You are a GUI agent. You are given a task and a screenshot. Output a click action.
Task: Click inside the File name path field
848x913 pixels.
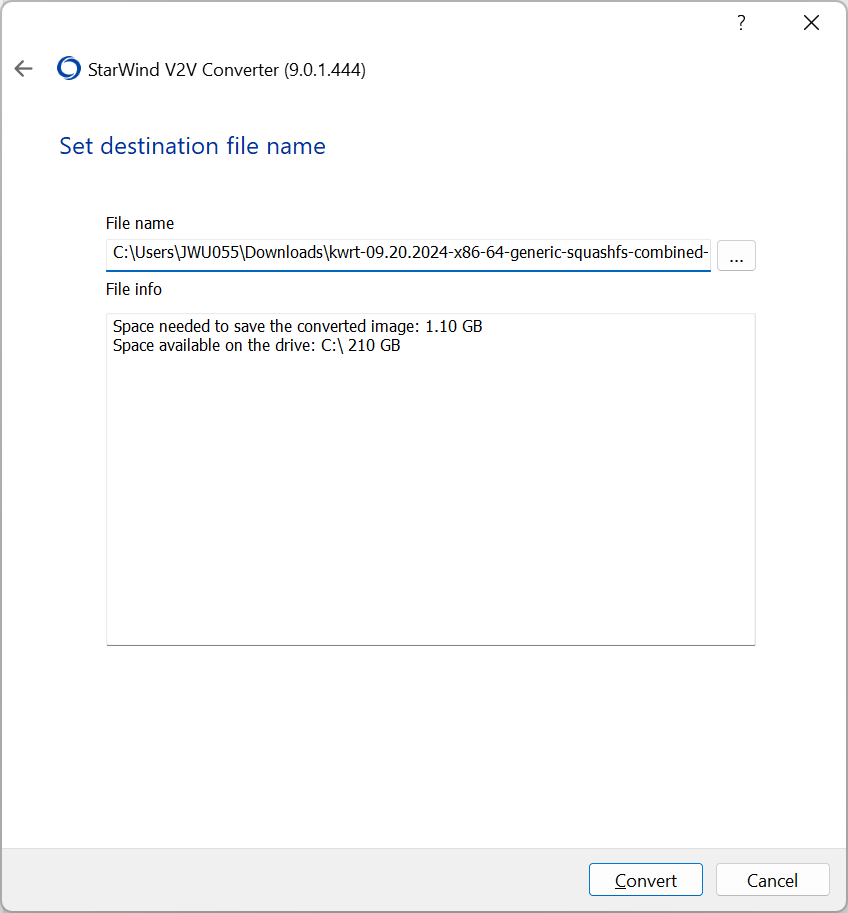click(408, 254)
